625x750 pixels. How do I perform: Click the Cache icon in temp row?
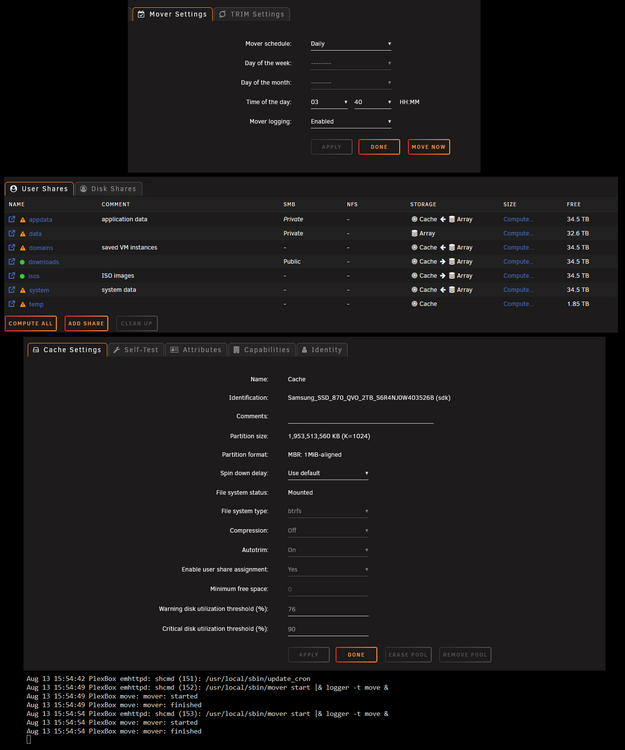tap(414, 304)
